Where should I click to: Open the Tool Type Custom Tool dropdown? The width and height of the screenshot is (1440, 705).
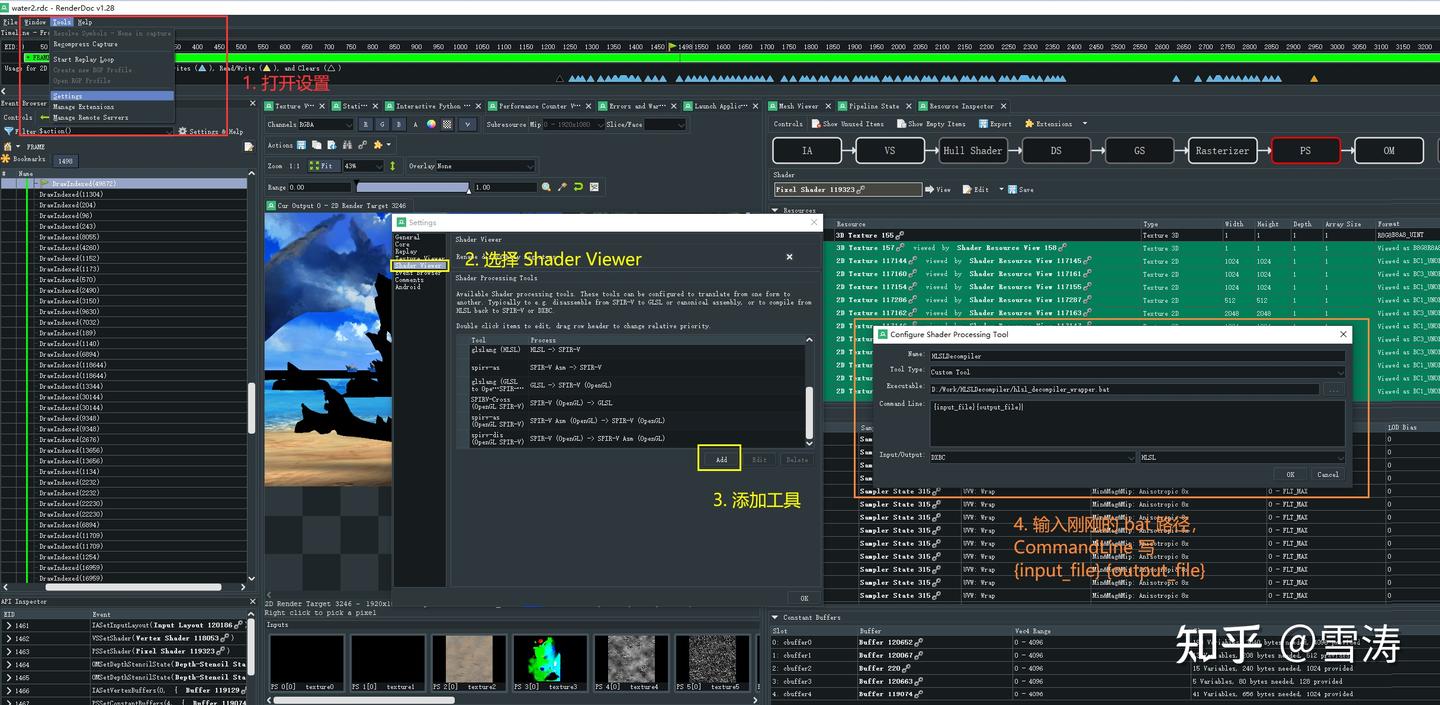pyautogui.click(x=1137, y=372)
